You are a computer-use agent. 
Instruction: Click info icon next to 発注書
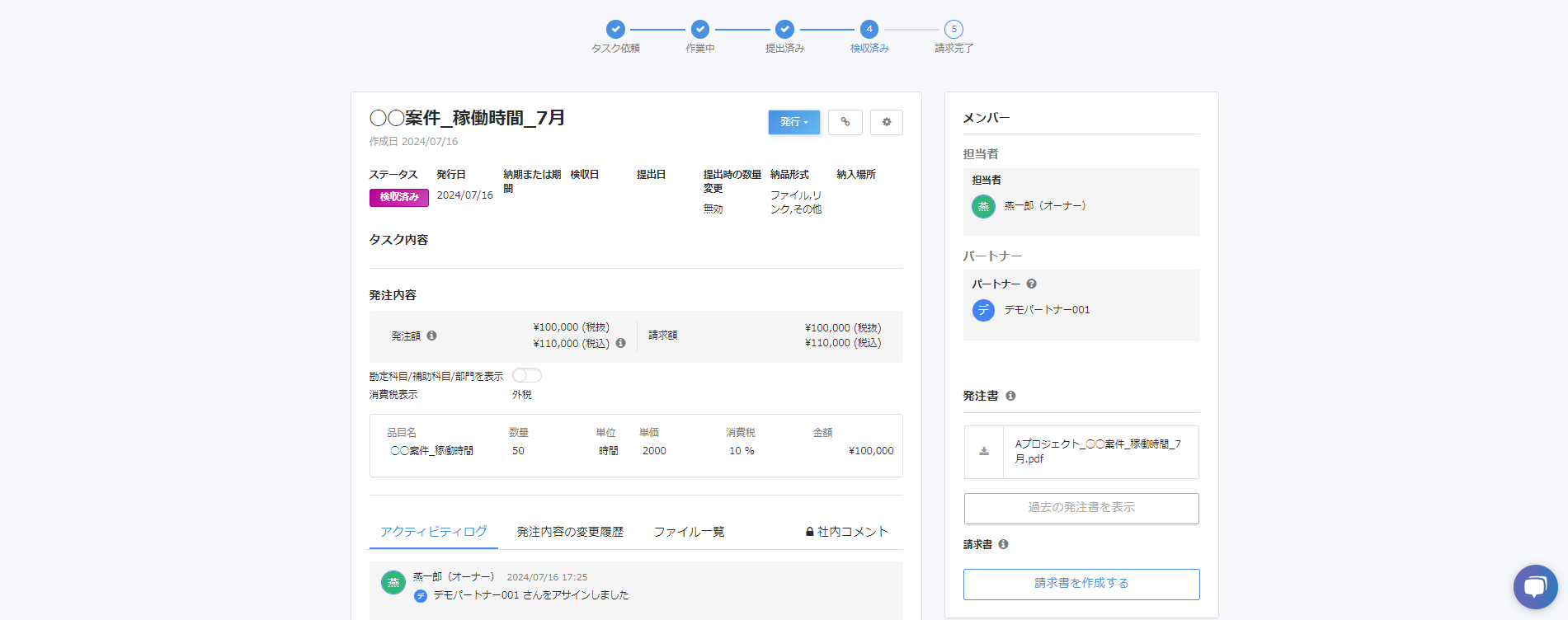tap(1010, 396)
